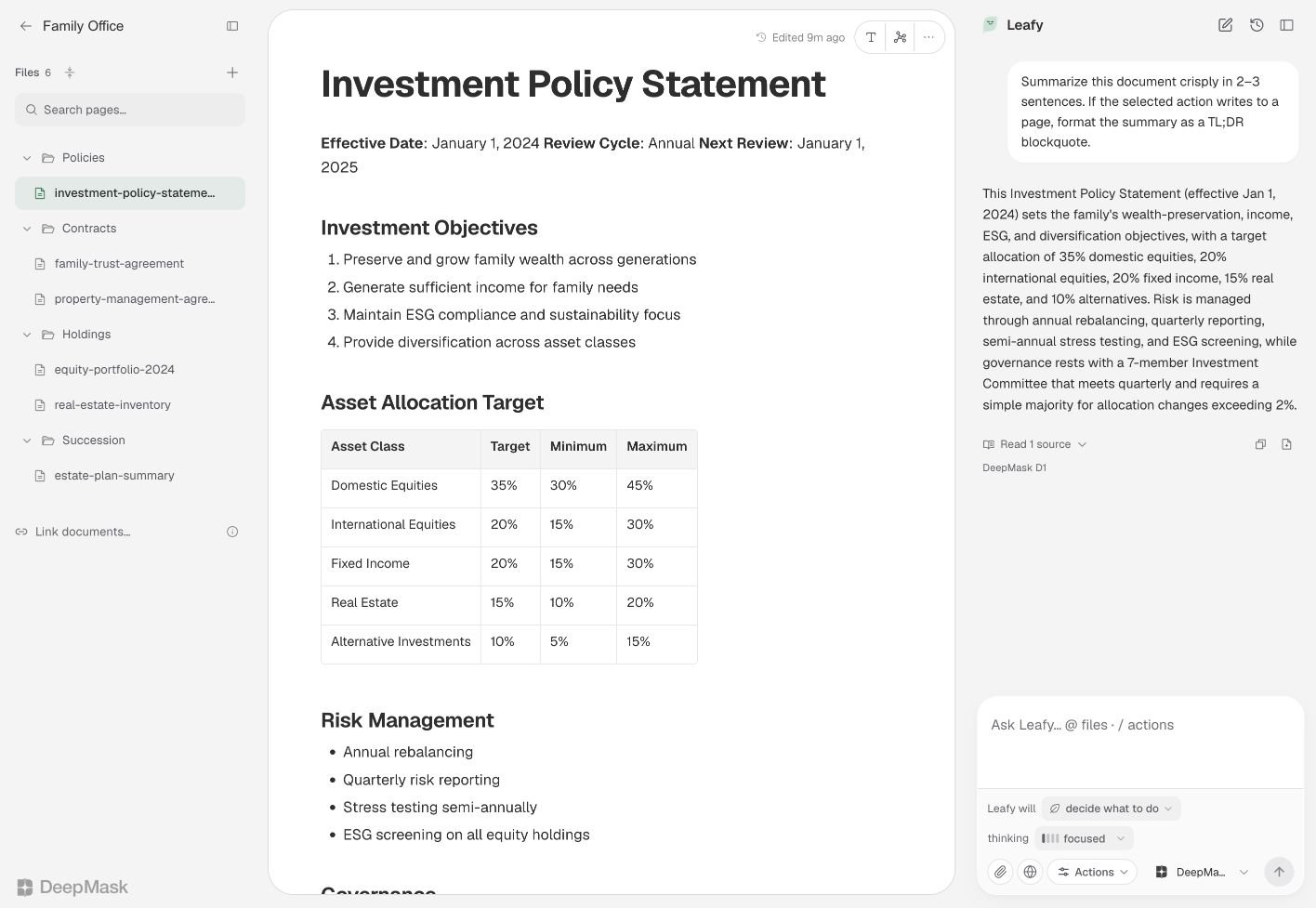Open estate-plan-summary file
The width and height of the screenshot is (1316, 908).
click(x=130, y=476)
